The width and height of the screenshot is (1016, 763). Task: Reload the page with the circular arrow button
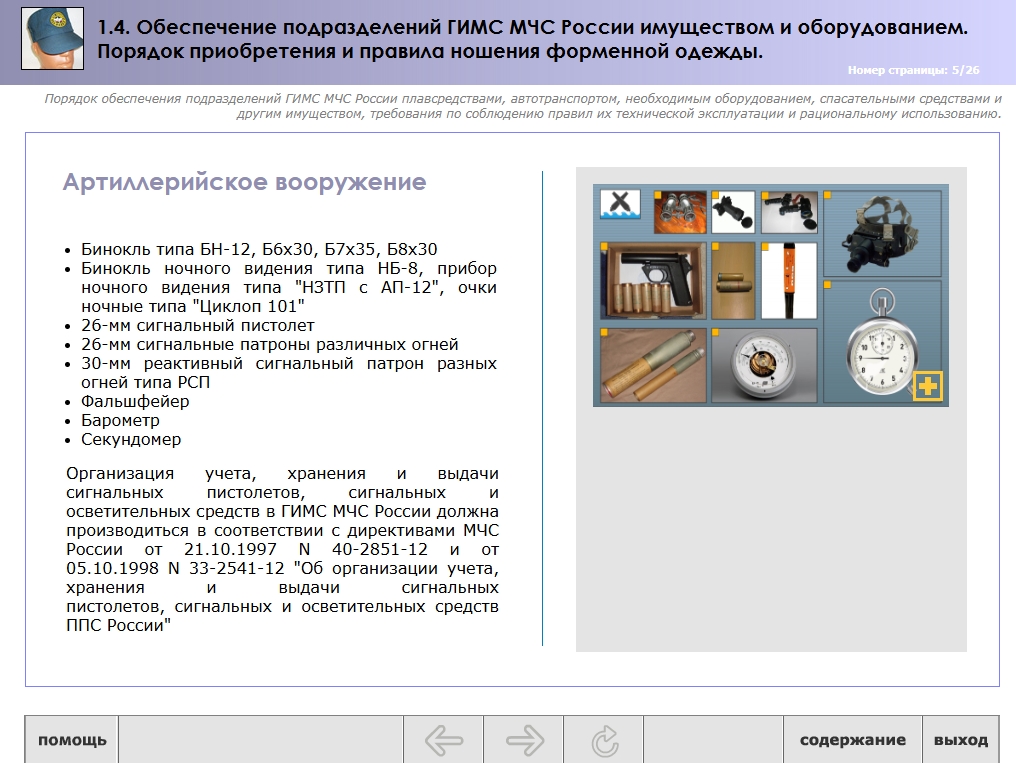pos(604,740)
